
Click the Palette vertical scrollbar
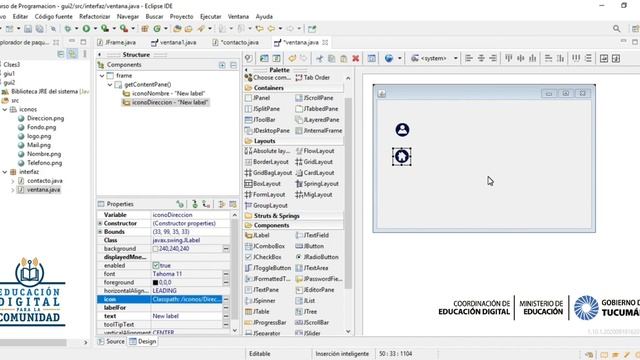pos(348,192)
